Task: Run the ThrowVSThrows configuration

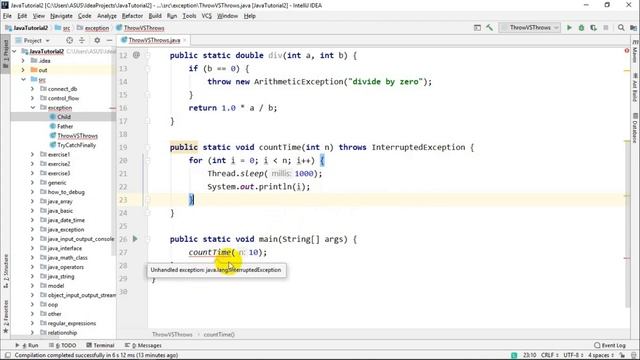Action: point(569,28)
